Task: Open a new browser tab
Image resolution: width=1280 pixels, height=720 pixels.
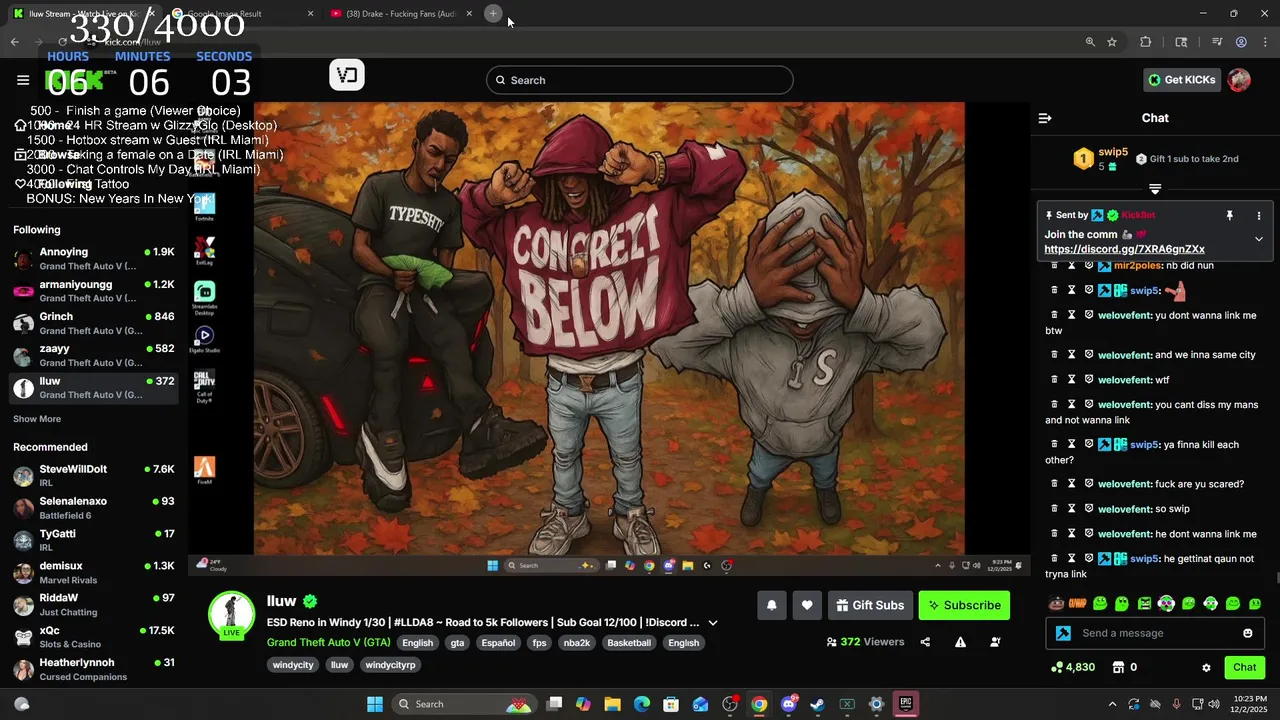Action: (x=493, y=13)
